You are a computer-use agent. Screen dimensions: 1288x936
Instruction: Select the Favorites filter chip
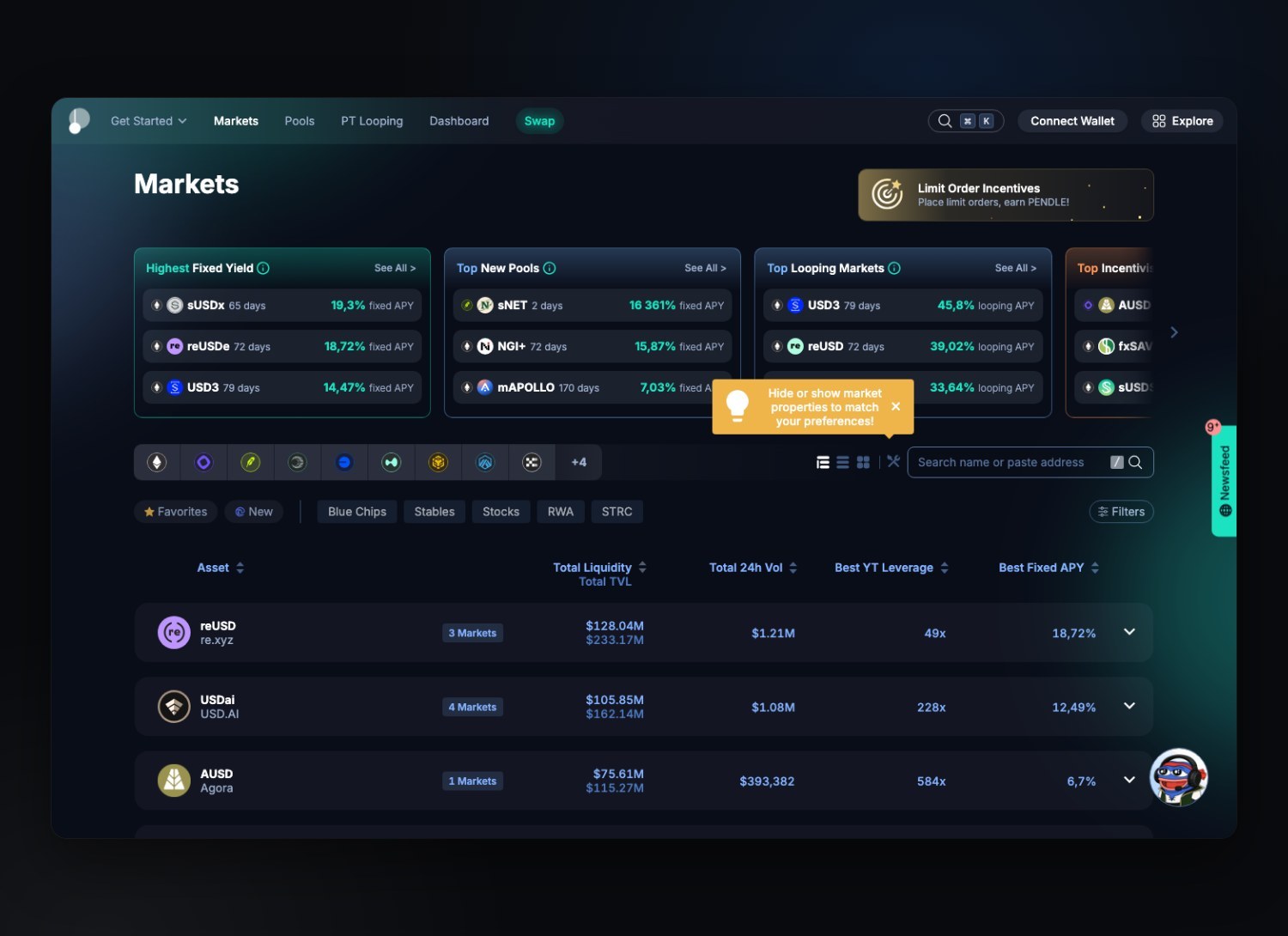tap(176, 512)
